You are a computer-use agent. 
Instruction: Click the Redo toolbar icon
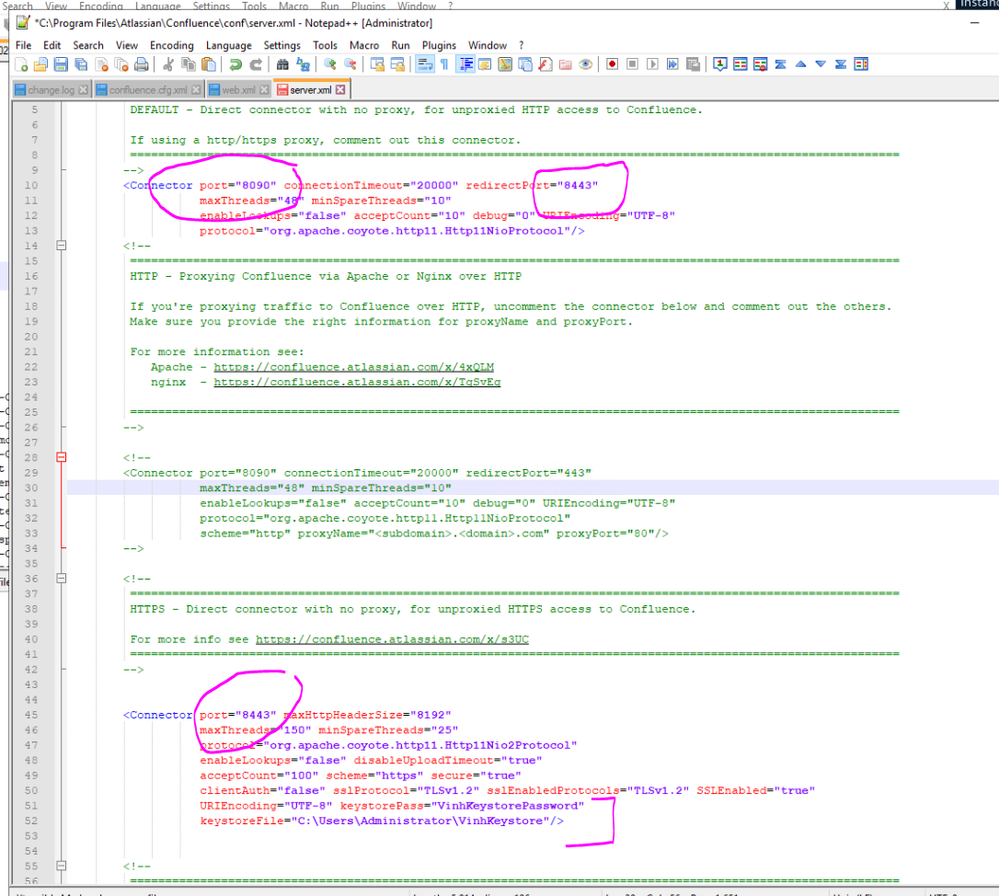click(255, 64)
